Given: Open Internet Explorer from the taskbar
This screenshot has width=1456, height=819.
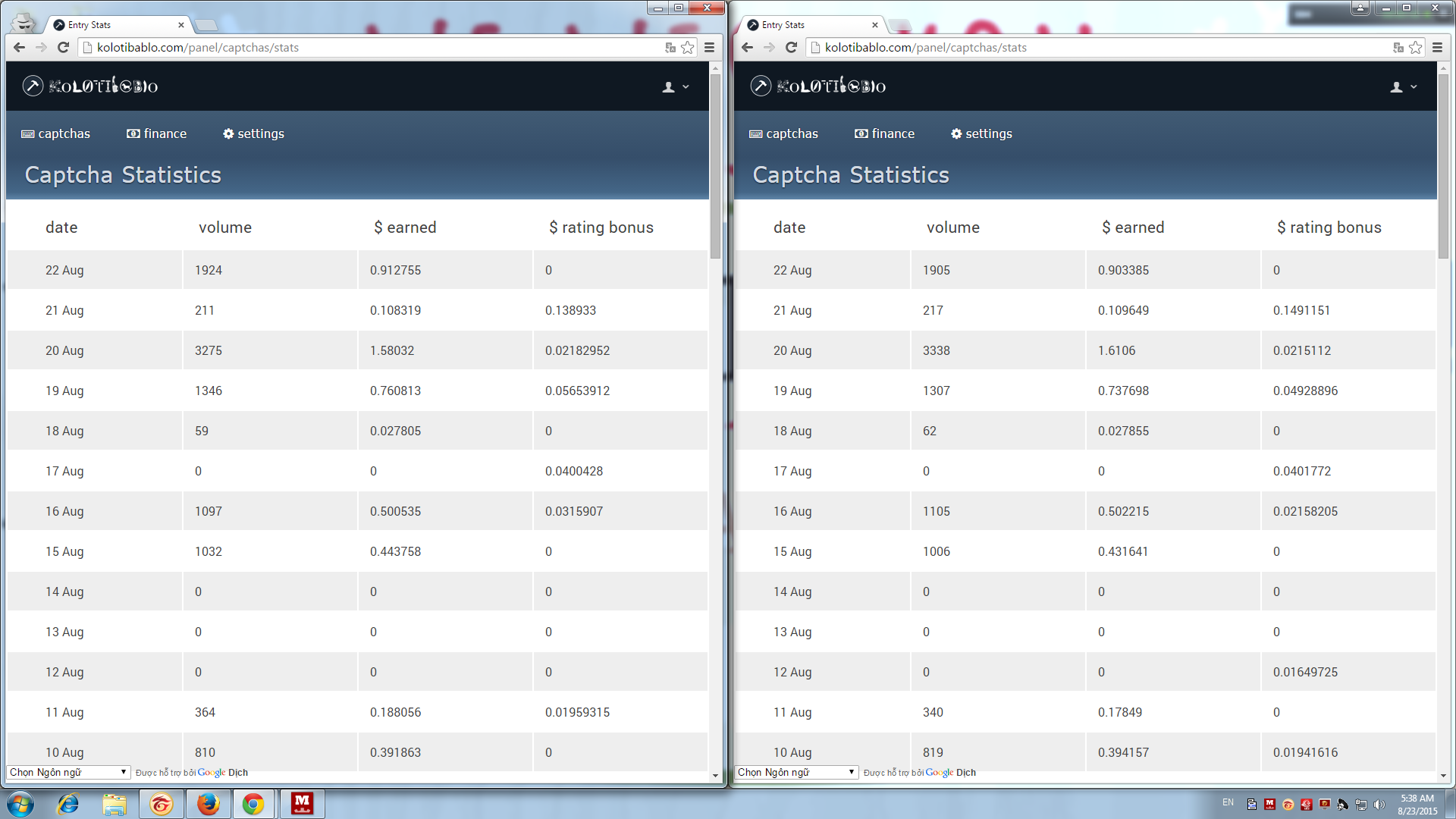Looking at the screenshot, I should pyautogui.click(x=68, y=804).
